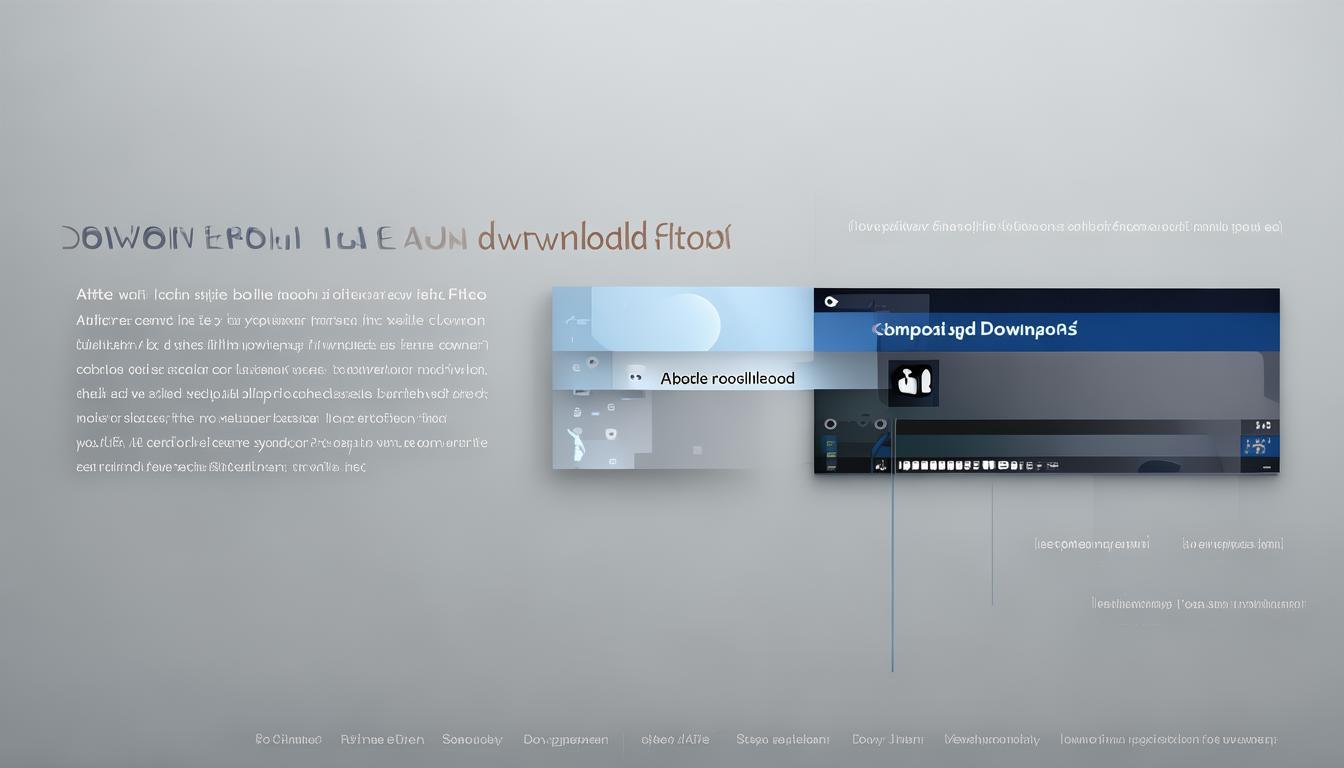Click the blue curved icon in dark panel's lower left
Viewport: 1344px width, 768px height.
tap(879, 442)
